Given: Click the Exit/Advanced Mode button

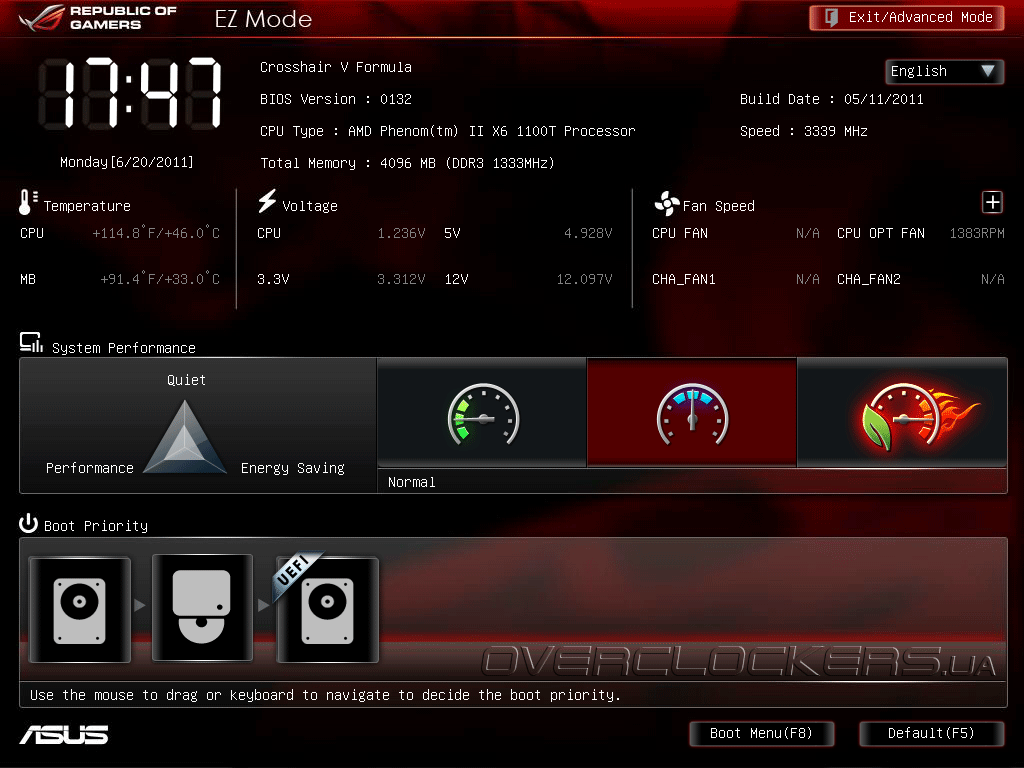Looking at the screenshot, I should (906, 18).
